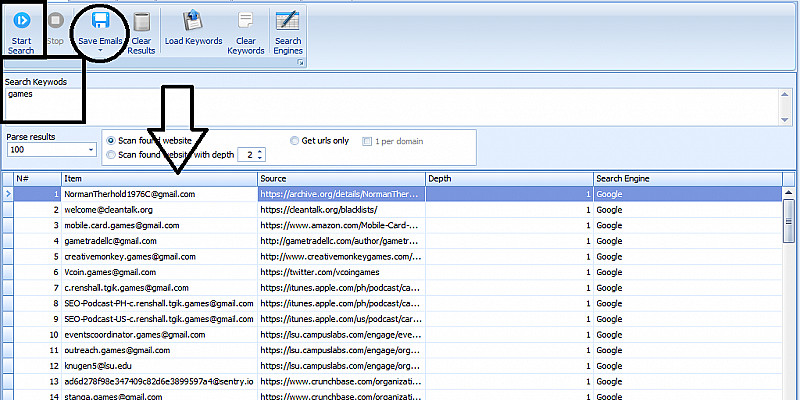Click keywords box scroll down arrow
Image resolution: width=800 pixels, height=400 pixels.
(785, 119)
